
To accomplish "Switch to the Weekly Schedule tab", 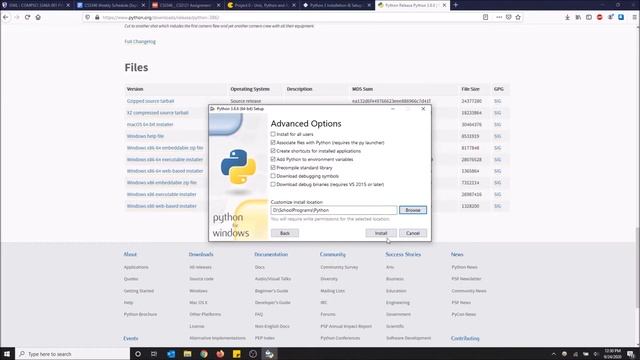I will [111, 5].
